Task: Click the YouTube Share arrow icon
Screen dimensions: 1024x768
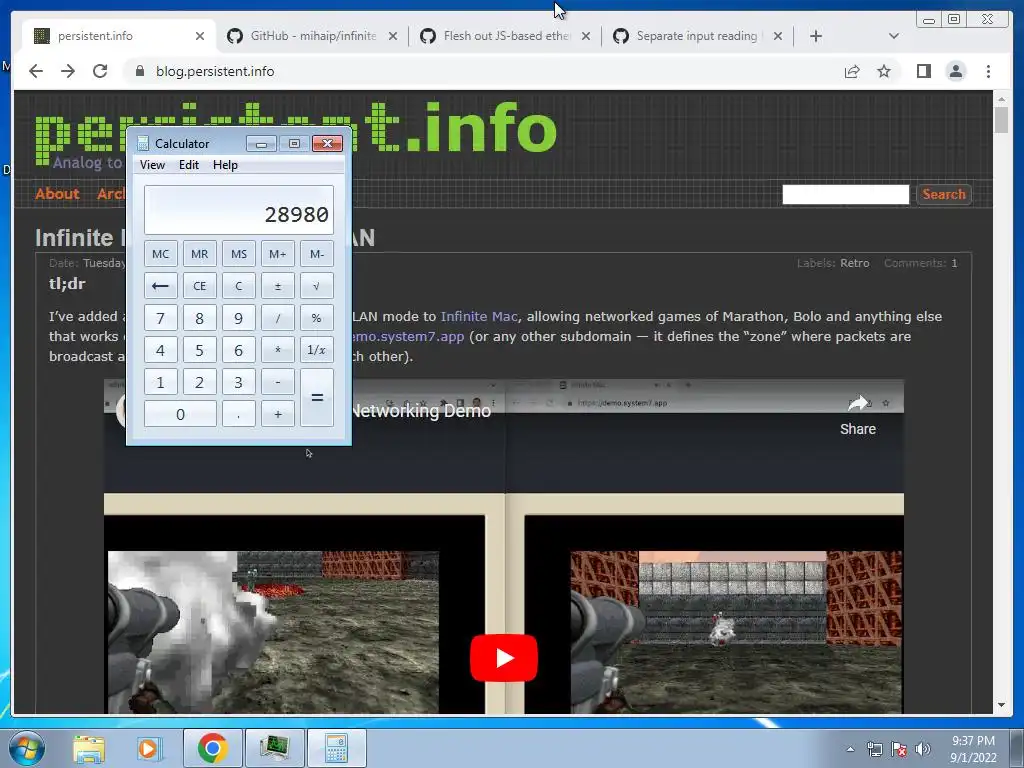Action: (x=857, y=404)
